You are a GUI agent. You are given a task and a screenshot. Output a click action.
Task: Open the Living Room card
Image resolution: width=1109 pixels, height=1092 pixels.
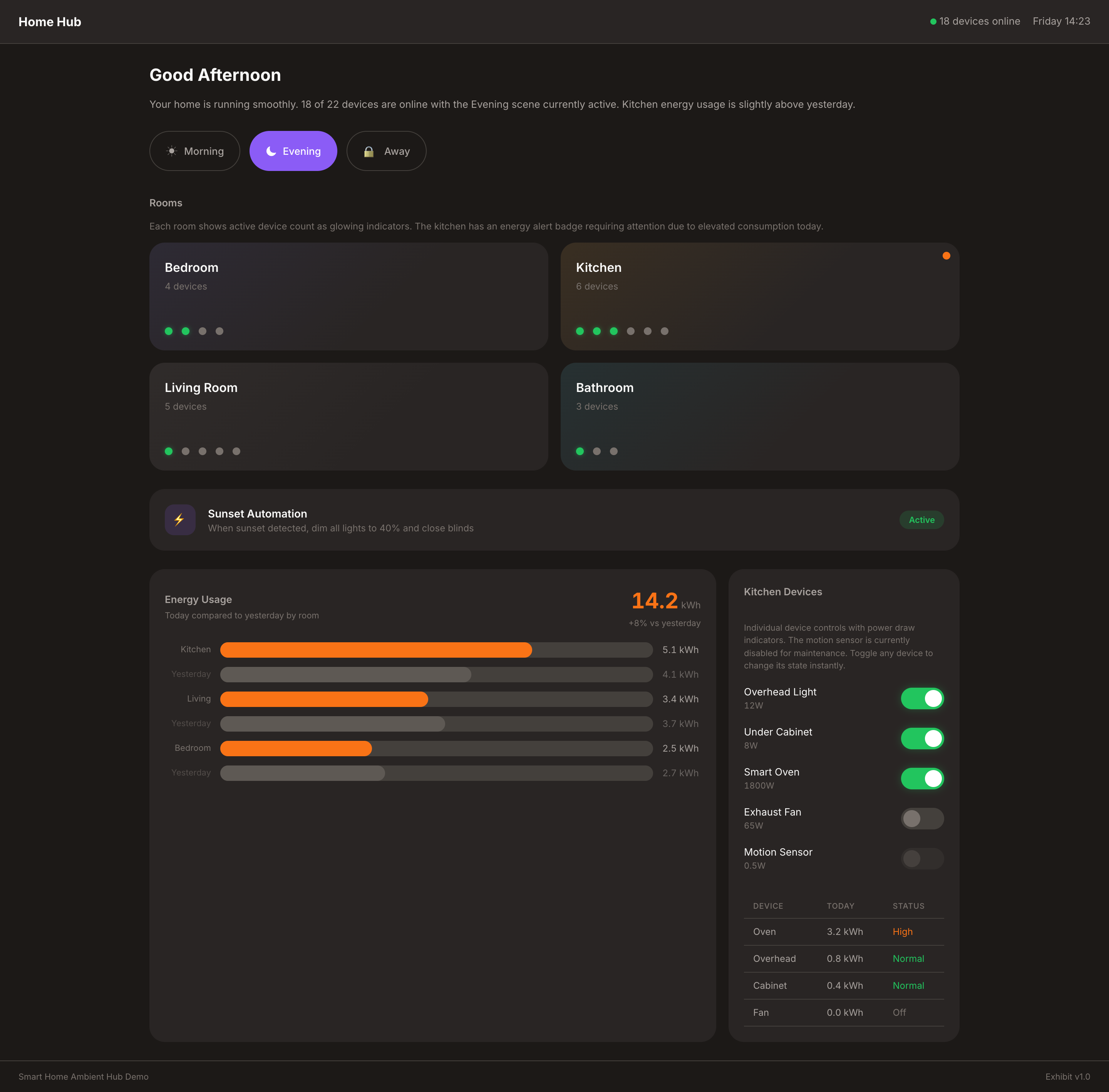click(x=348, y=416)
